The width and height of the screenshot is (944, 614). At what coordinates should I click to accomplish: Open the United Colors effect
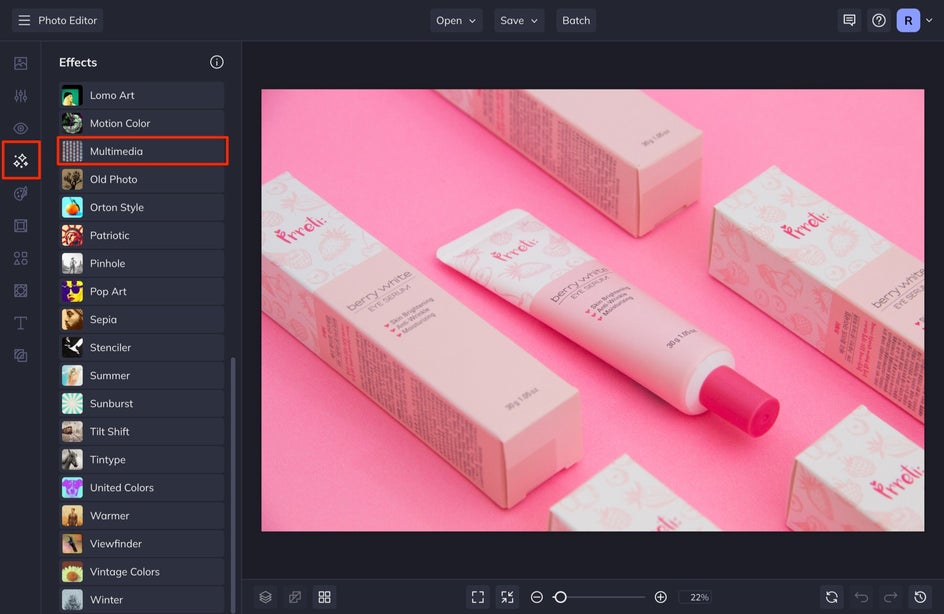click(x=142, y=488)
